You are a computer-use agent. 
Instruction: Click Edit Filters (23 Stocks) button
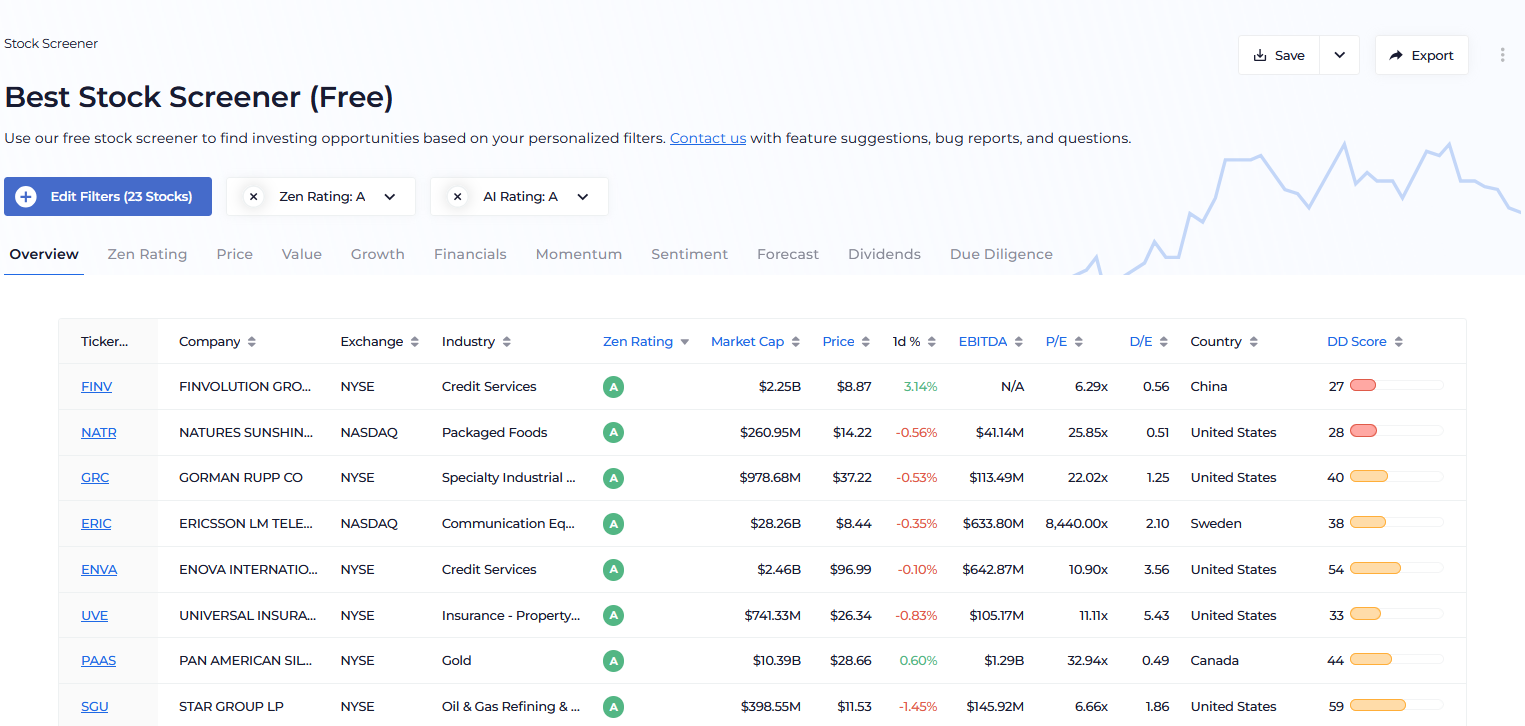[108, 196]
